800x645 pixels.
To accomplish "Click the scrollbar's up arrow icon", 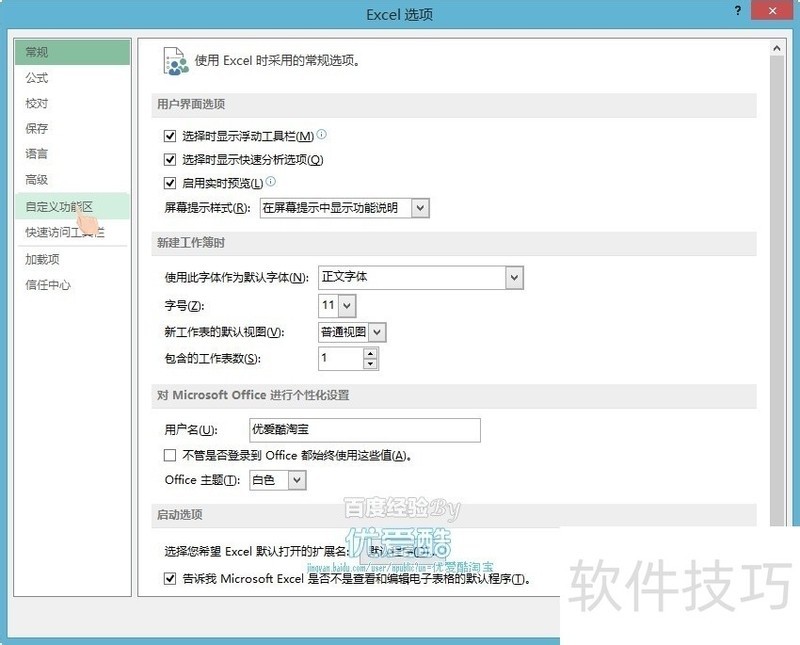I will (x=777, y=46).
